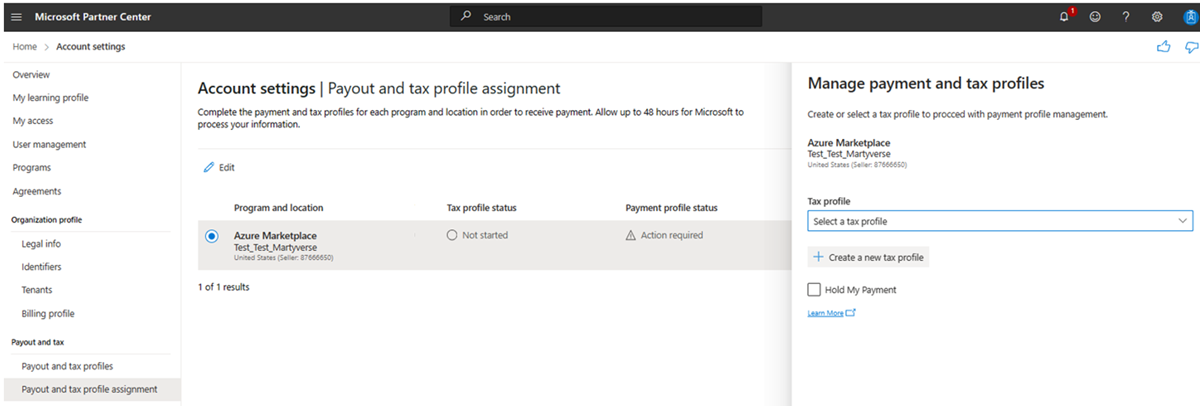The image size is (1200, 406).
Task: Open Legal info in Organization profile
Action: coord(41,243)
